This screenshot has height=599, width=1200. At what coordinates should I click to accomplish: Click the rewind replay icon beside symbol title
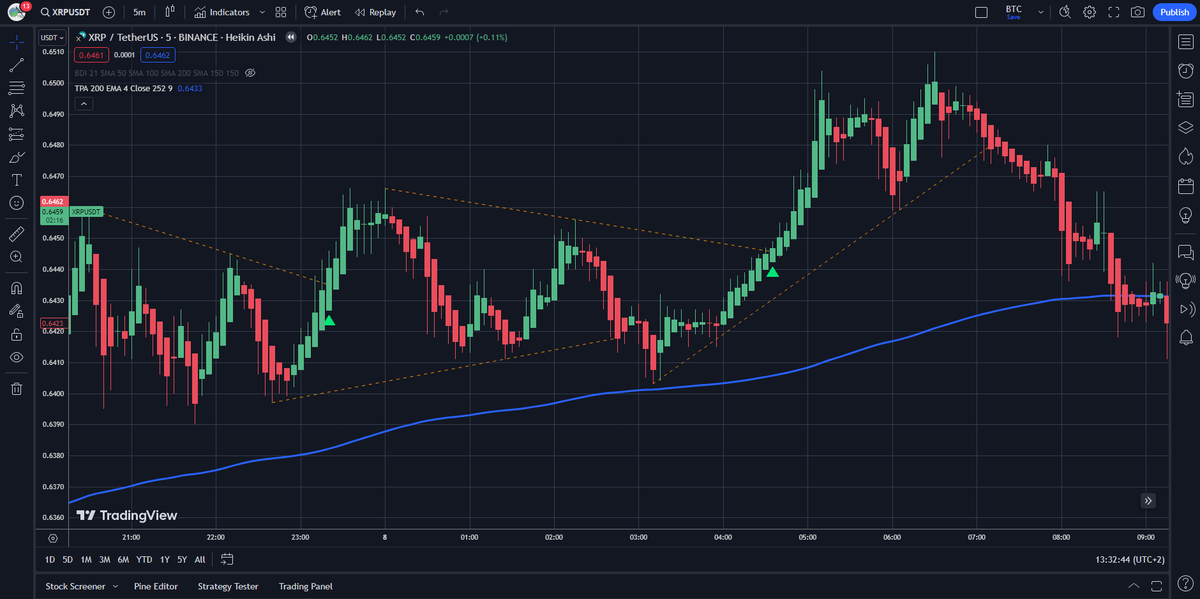(291, 37)
